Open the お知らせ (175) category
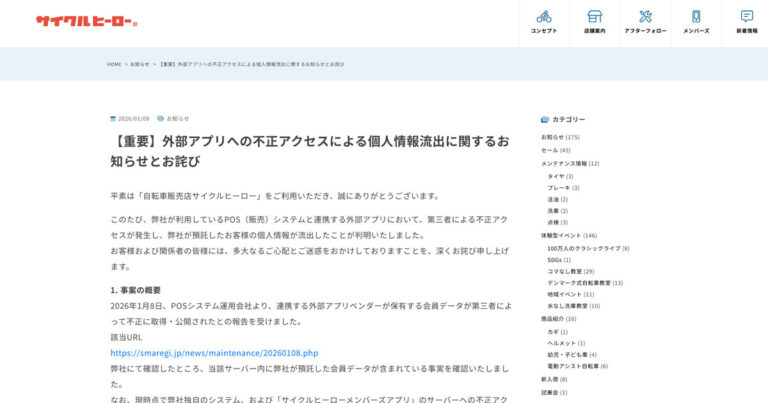This screenshot has height=403, width=768. click(x=560, y=137)
